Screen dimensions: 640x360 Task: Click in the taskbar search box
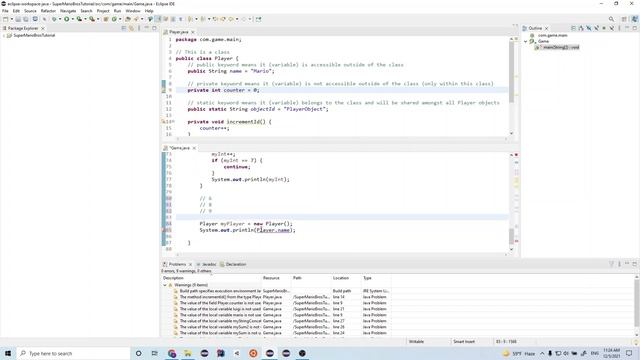(73, 353)
